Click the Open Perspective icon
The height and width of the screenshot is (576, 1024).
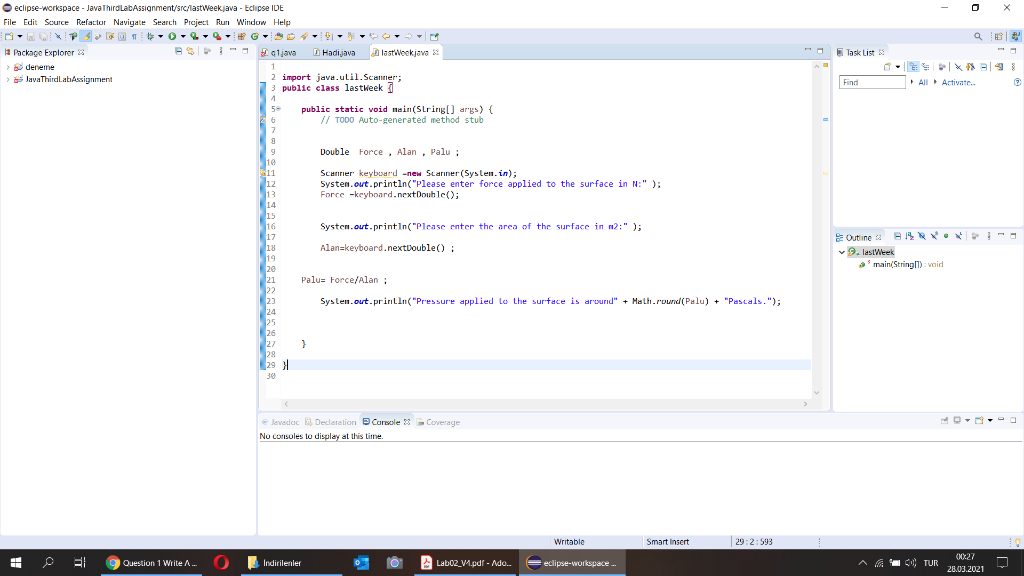point(999,37)
